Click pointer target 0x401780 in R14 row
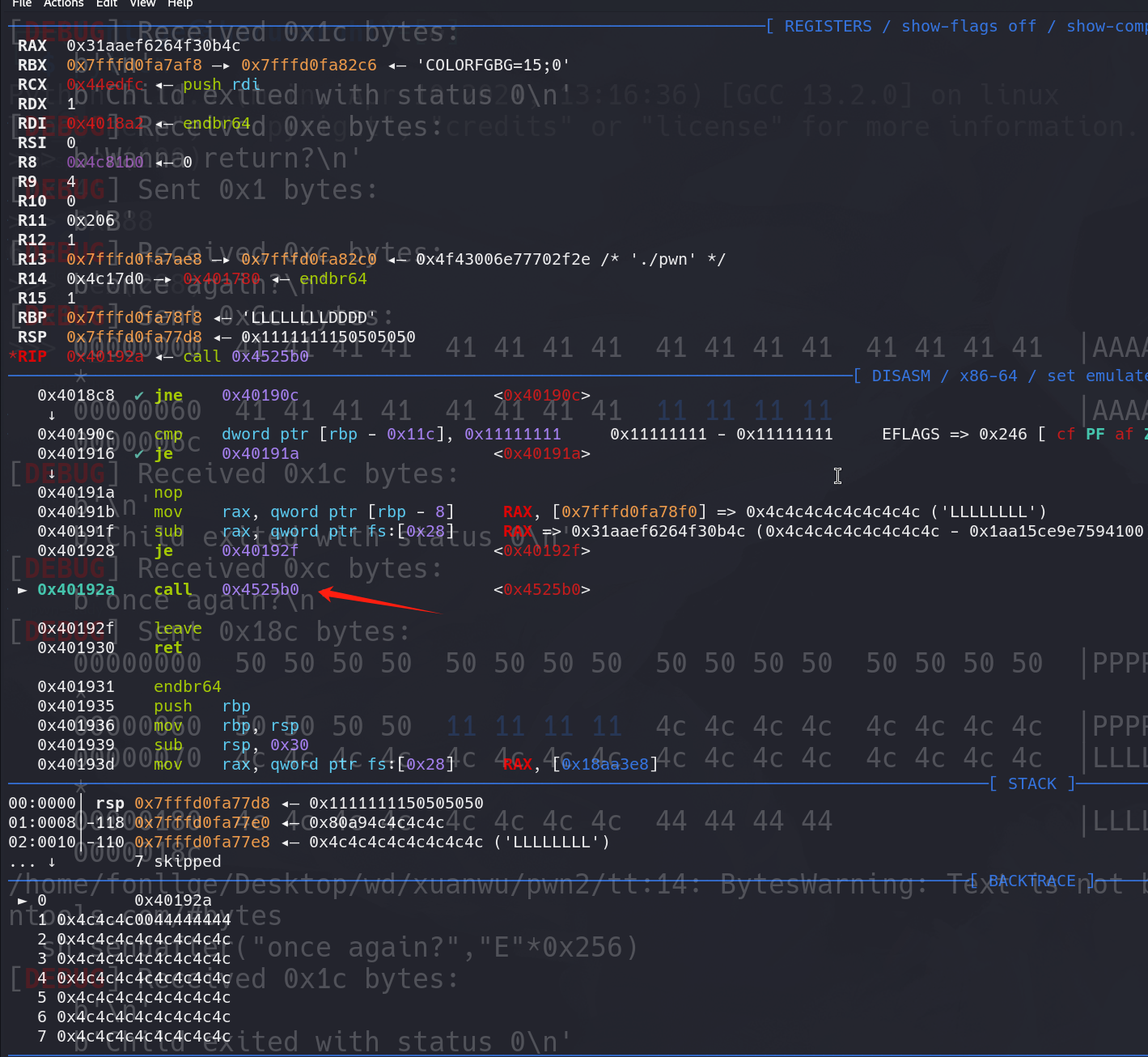1148x1057 pixels. tap(222, 278)
